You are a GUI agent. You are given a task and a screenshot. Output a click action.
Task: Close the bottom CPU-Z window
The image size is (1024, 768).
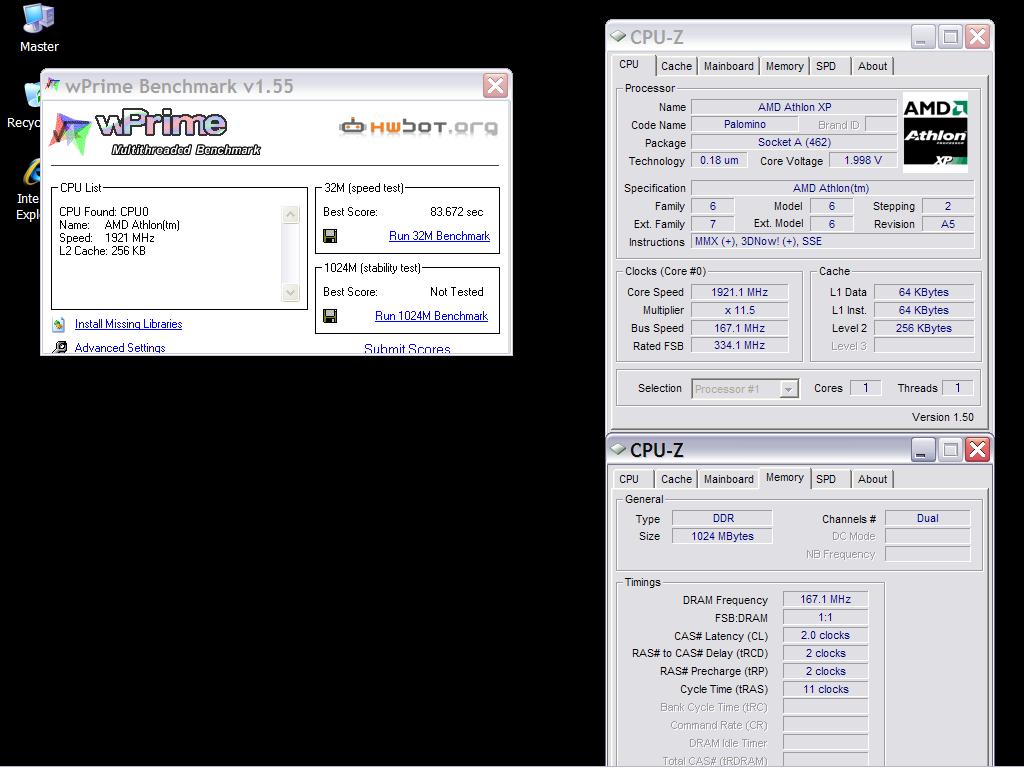978,449
